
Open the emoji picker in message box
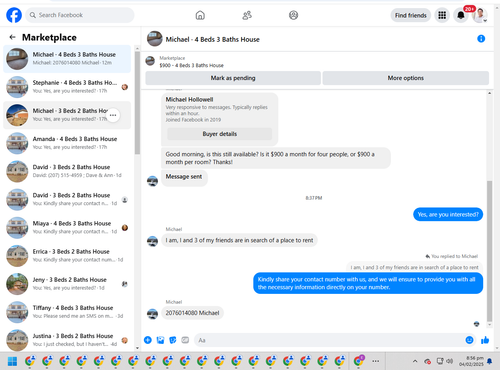tap(469, 340)
